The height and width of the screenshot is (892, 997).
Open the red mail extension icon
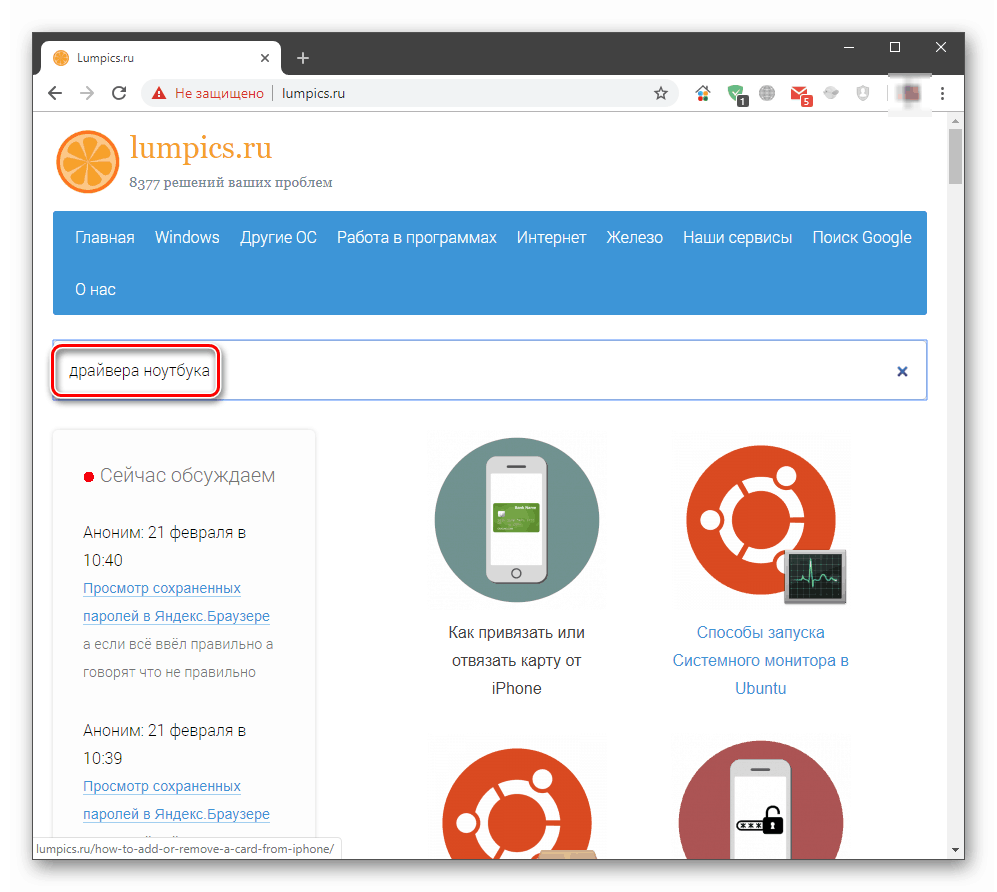coord(801,95)
